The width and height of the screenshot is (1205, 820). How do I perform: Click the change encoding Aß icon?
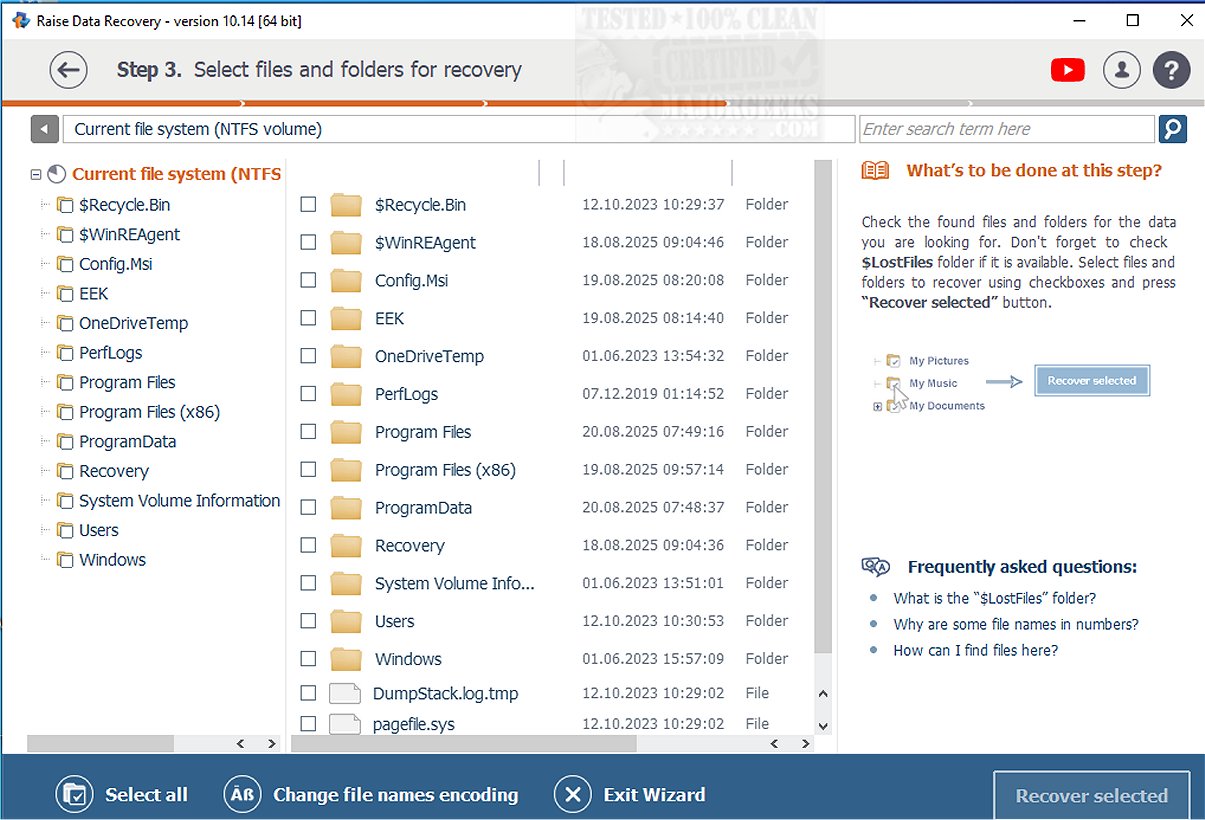(242, 795)
